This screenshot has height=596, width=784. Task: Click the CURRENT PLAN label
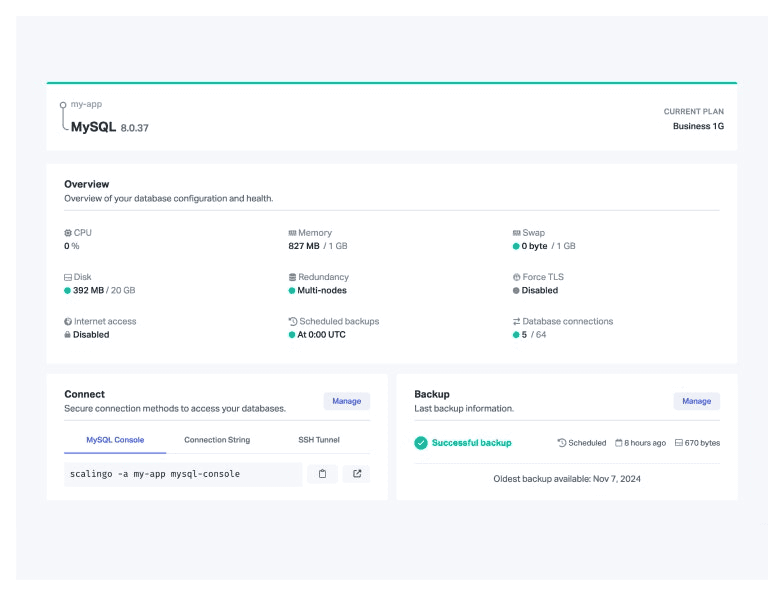[694, 112]
